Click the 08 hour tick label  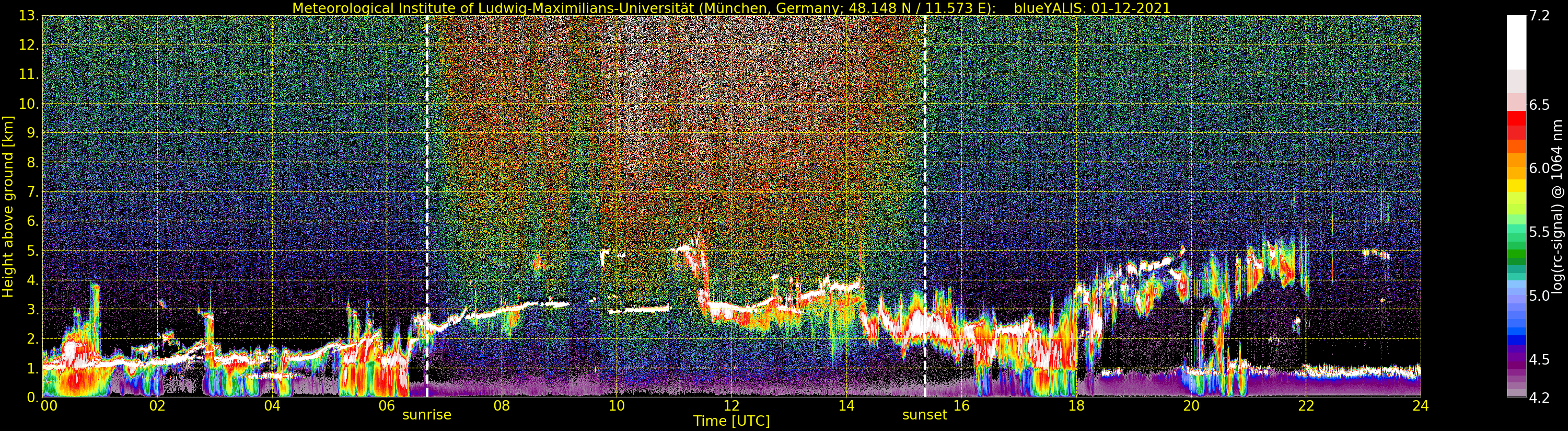pyautogui.click(x=502, y=405)
